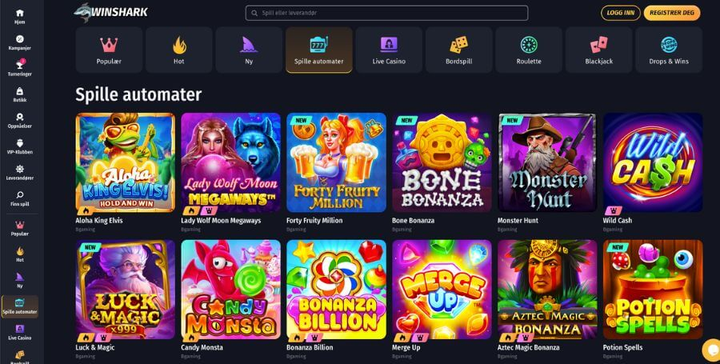The image size is (720, 364).
Task: Open the VIP-Klubben sidebar icon
Action: (x=20, y=143)
